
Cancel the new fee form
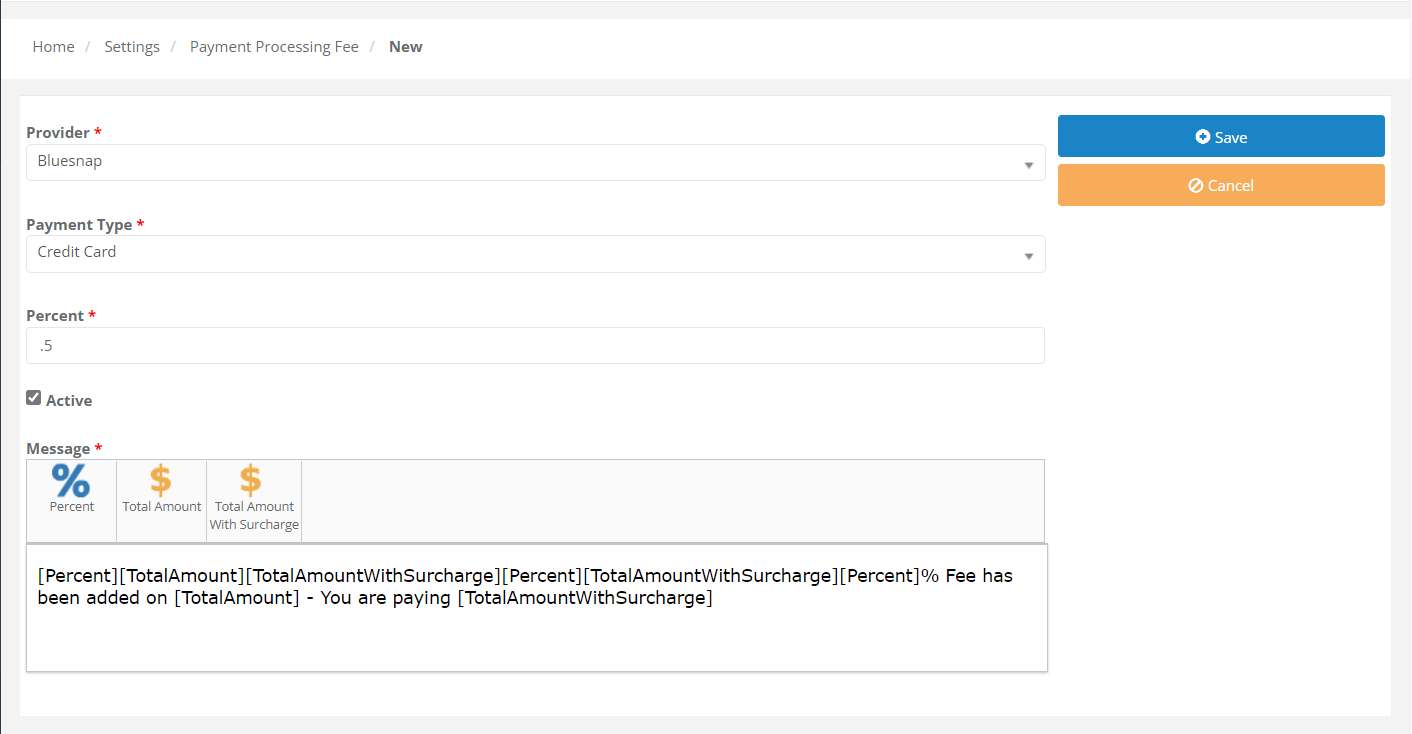click(1221, 185)
